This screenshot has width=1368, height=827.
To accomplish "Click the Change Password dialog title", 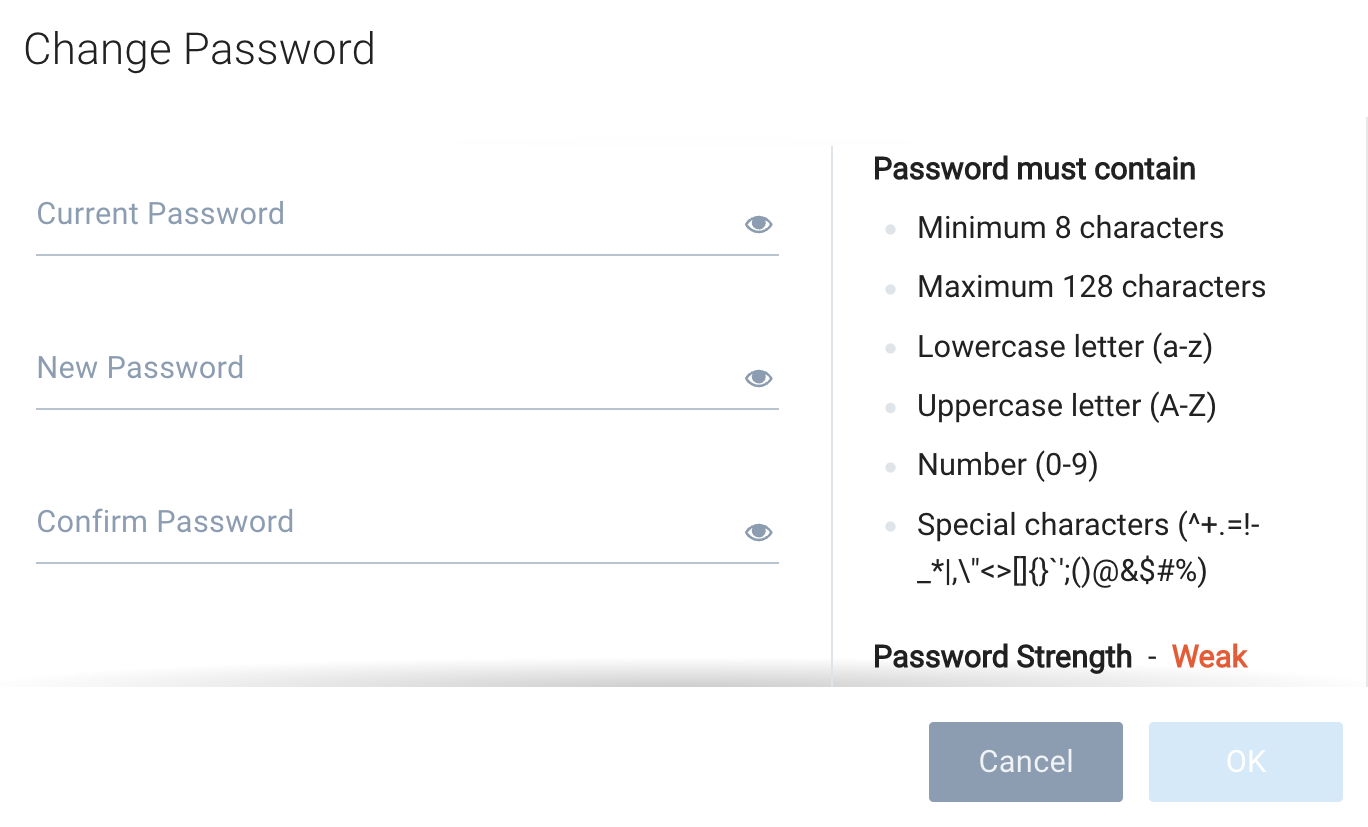I will click(x=200, y=48).
